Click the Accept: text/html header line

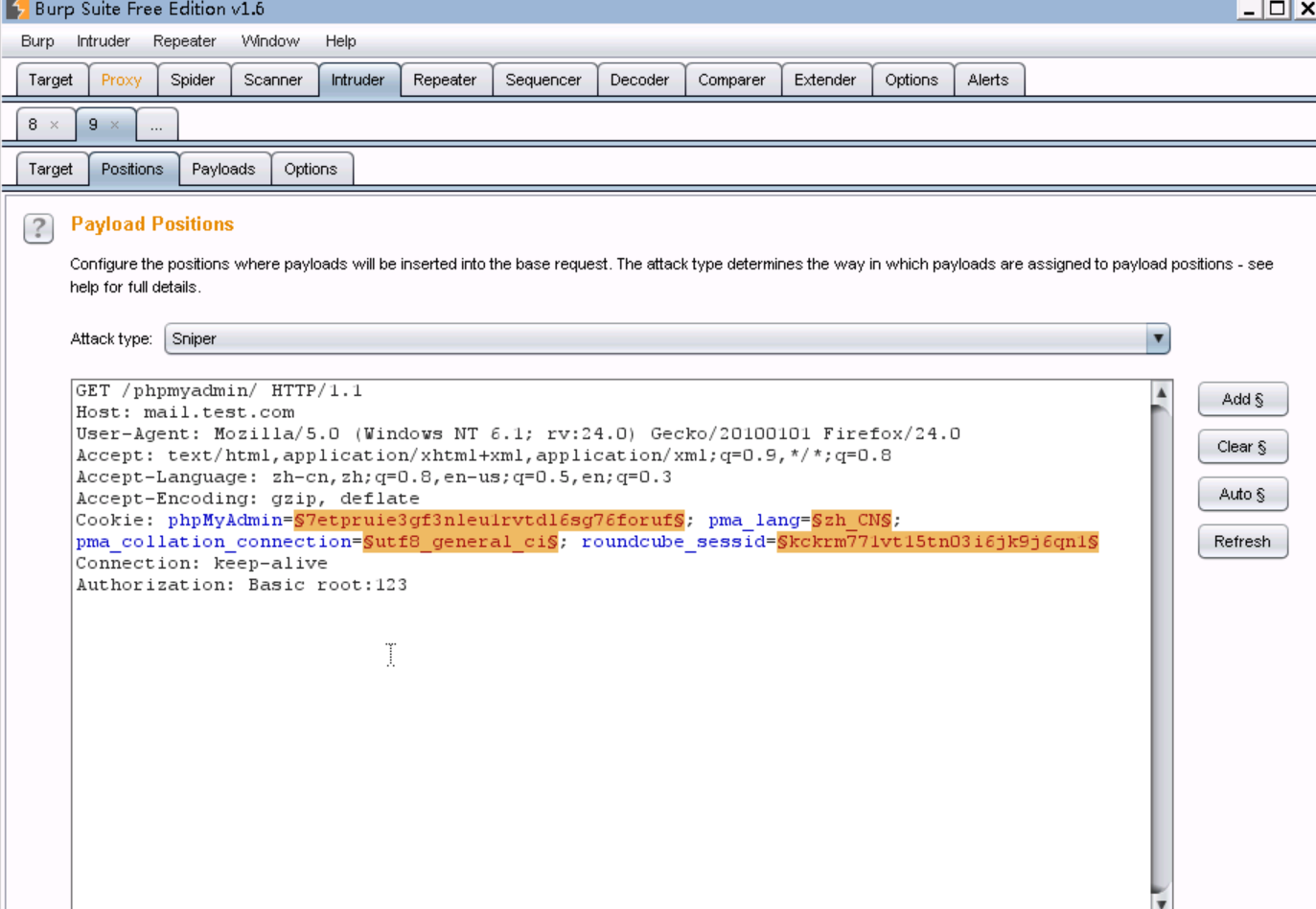click(483, 455)
